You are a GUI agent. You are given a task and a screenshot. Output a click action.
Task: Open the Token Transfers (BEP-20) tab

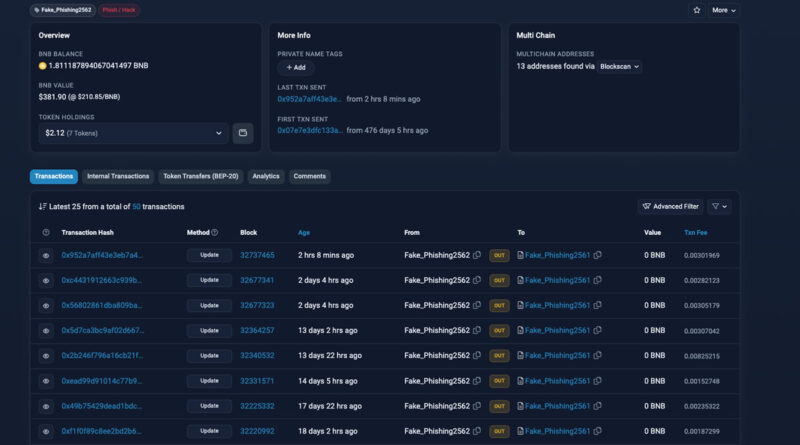pos(200,176)
